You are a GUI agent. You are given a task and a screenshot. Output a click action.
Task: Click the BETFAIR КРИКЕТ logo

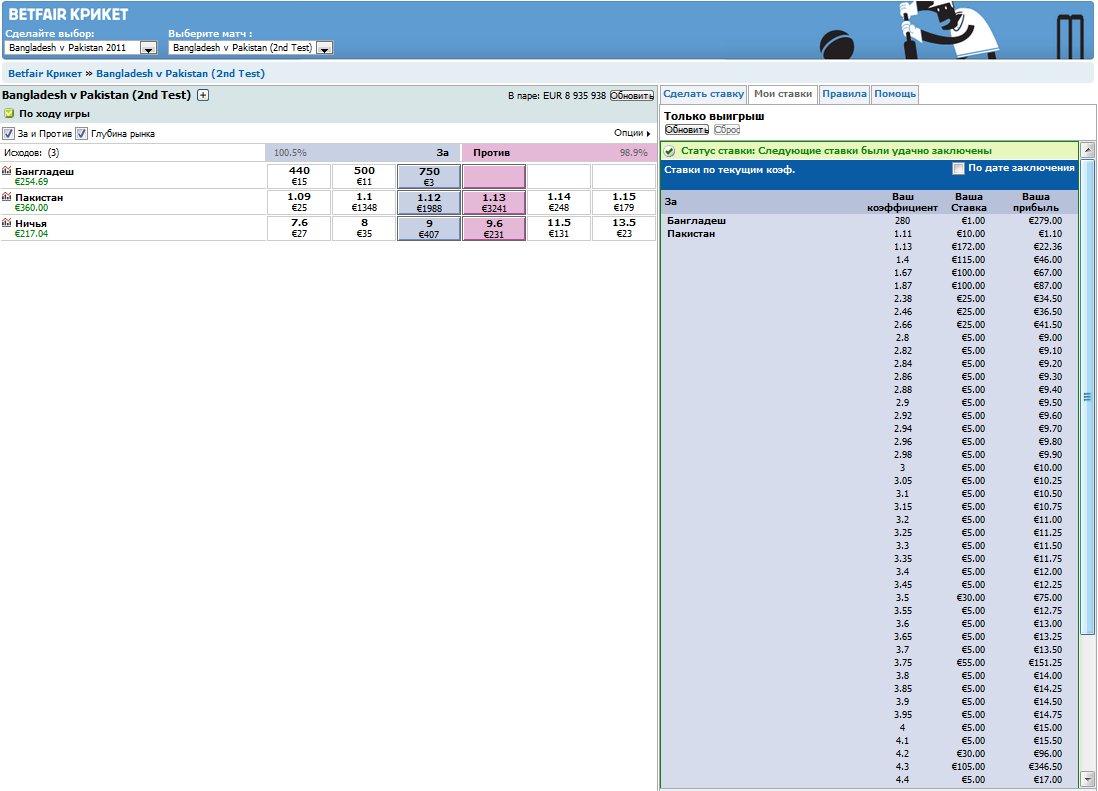coord(68,14)
